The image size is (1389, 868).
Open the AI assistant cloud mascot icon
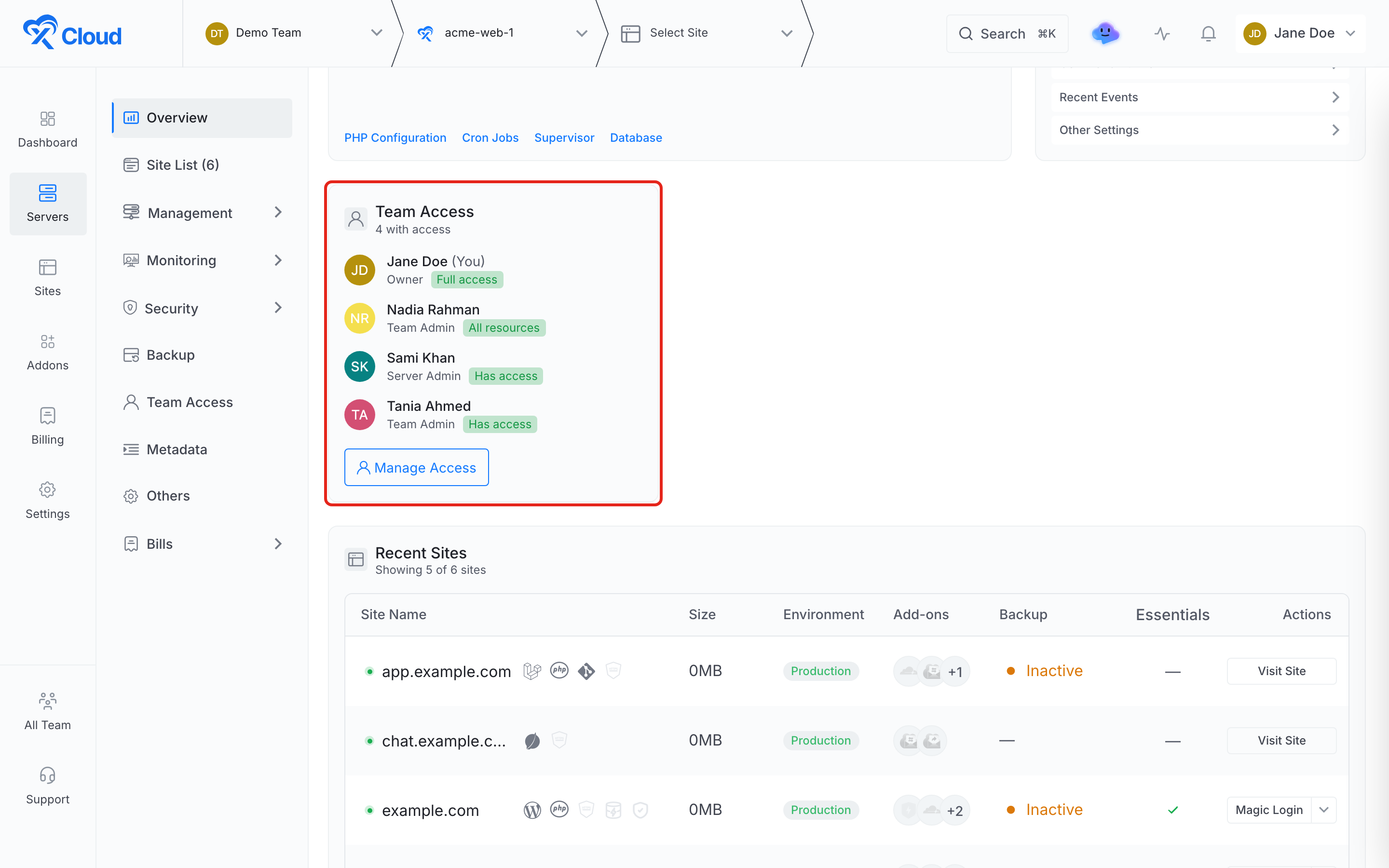click(1105, 33)
